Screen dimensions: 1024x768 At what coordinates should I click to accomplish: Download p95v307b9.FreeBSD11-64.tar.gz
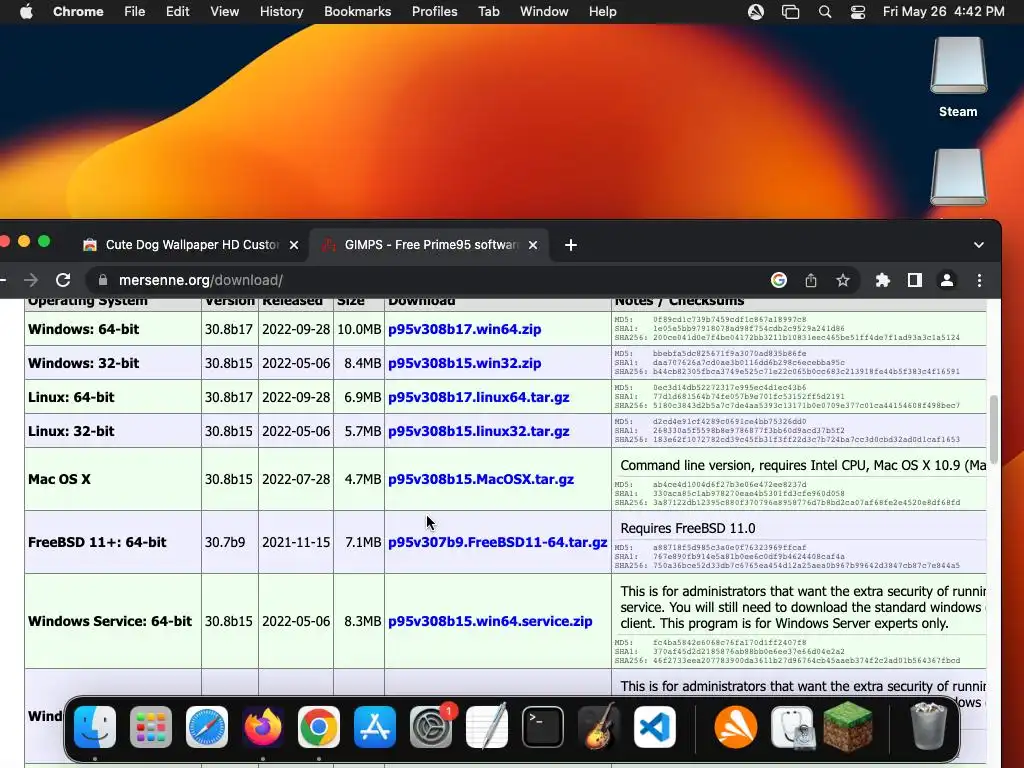click(x=498, y=542)
